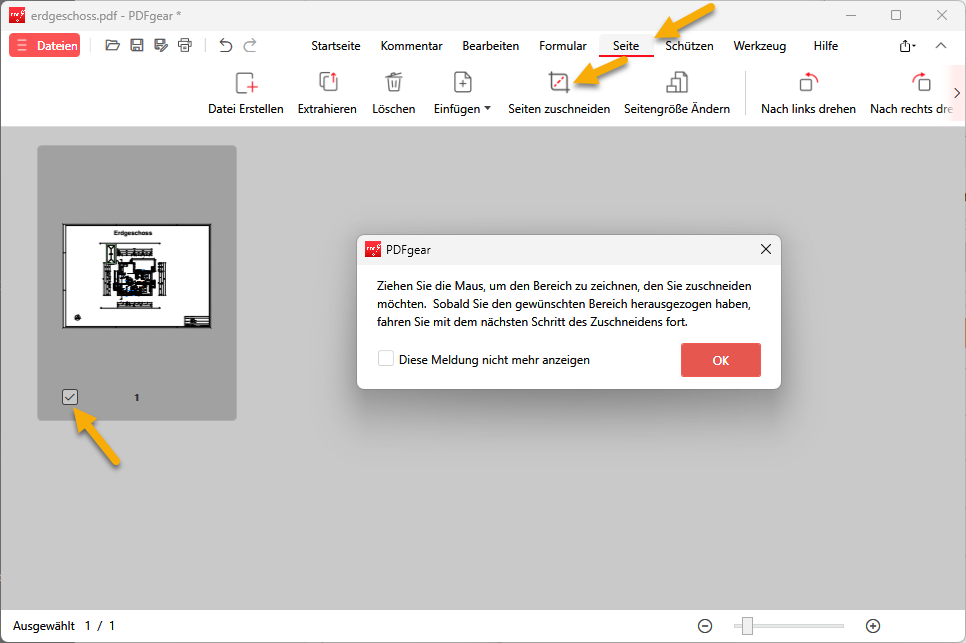Open the Schützen tab

[689, 46]
